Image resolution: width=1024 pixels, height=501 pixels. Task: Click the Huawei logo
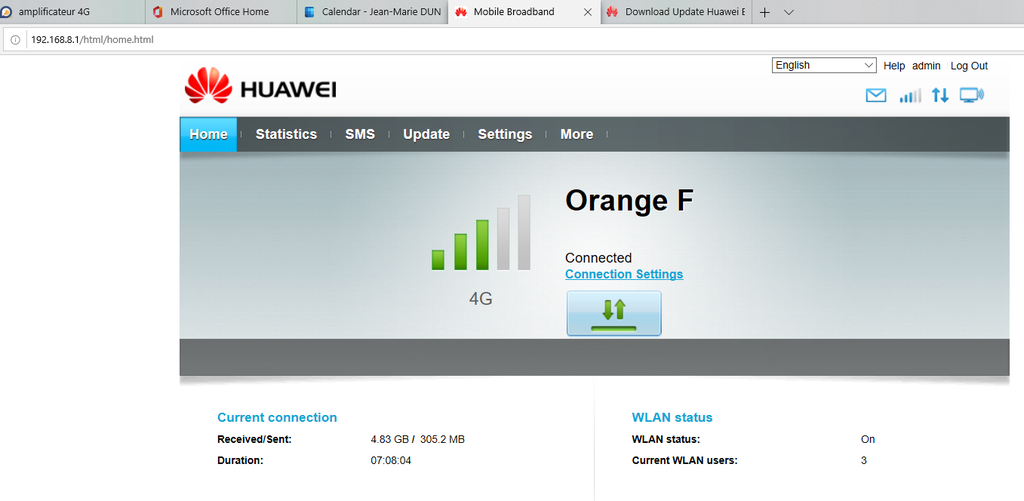click(261, 86)
